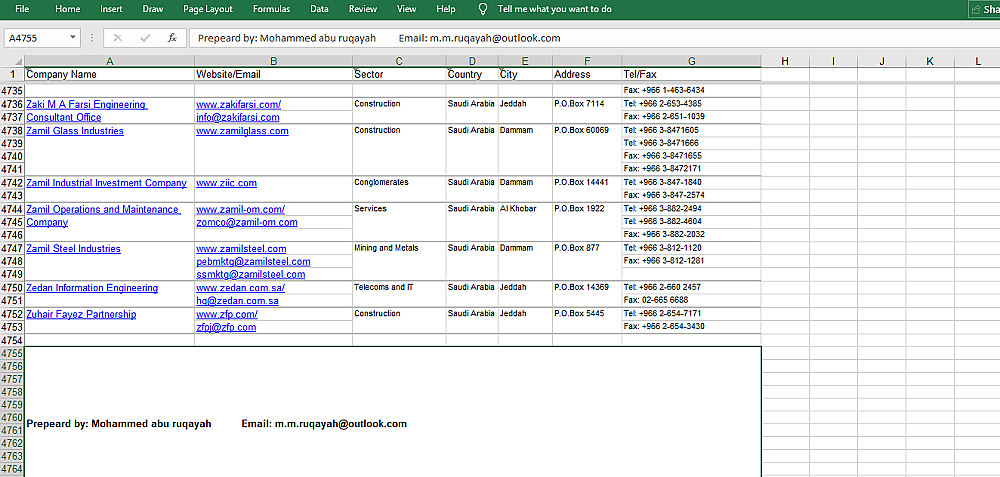The image size is (1000, 477).
Task: Select the Tel: +966 3-812-1120 cell
Action: (692, 248)
